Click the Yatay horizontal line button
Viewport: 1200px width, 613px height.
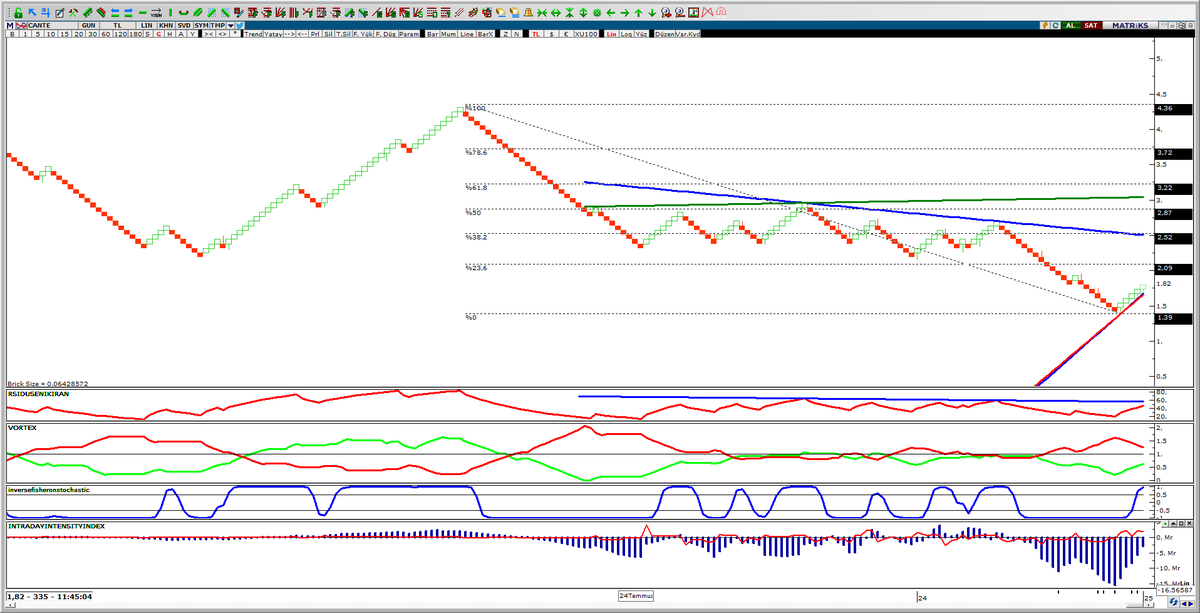pos(273,34)
